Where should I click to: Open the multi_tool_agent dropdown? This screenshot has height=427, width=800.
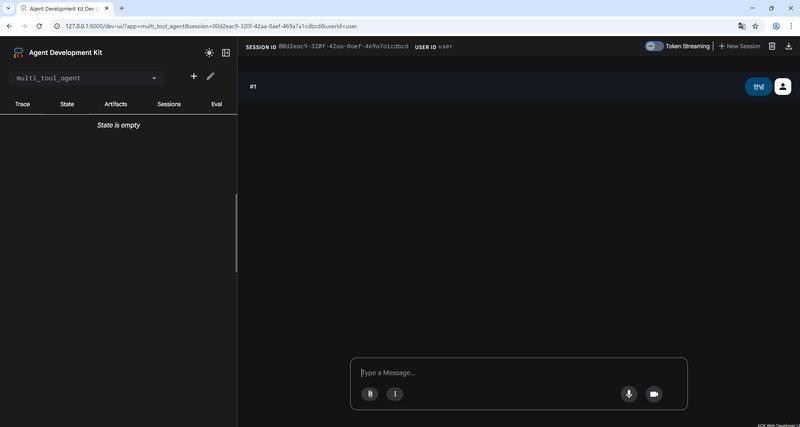coord(86,78)
